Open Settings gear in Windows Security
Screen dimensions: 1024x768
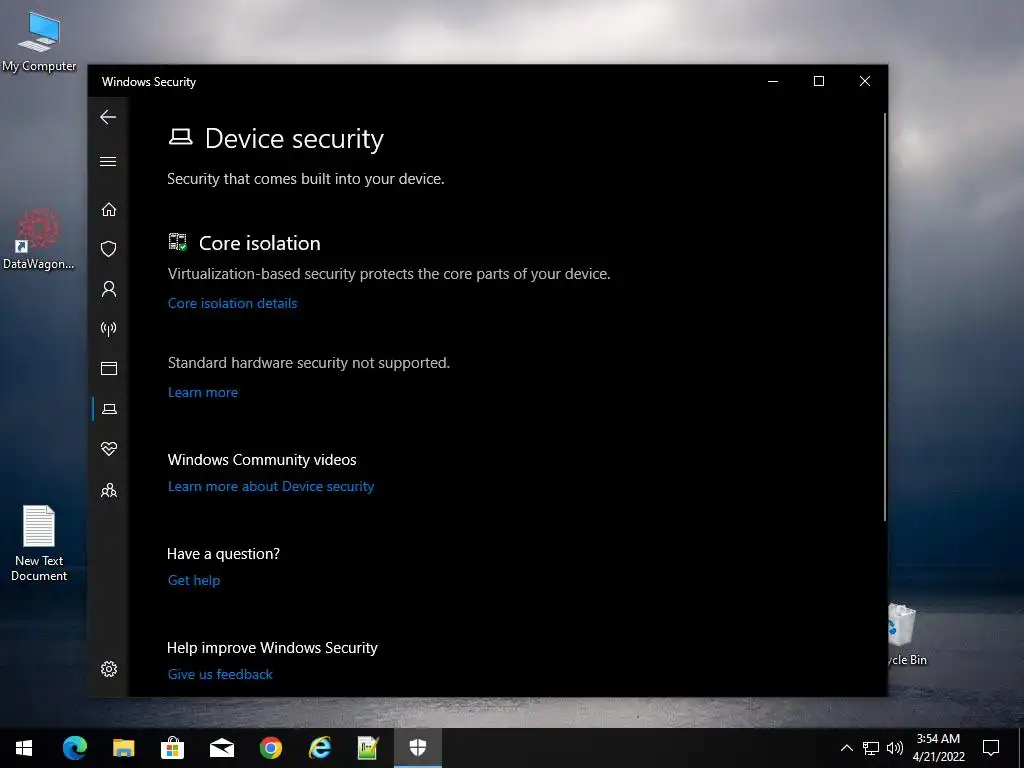coord(108,669)
